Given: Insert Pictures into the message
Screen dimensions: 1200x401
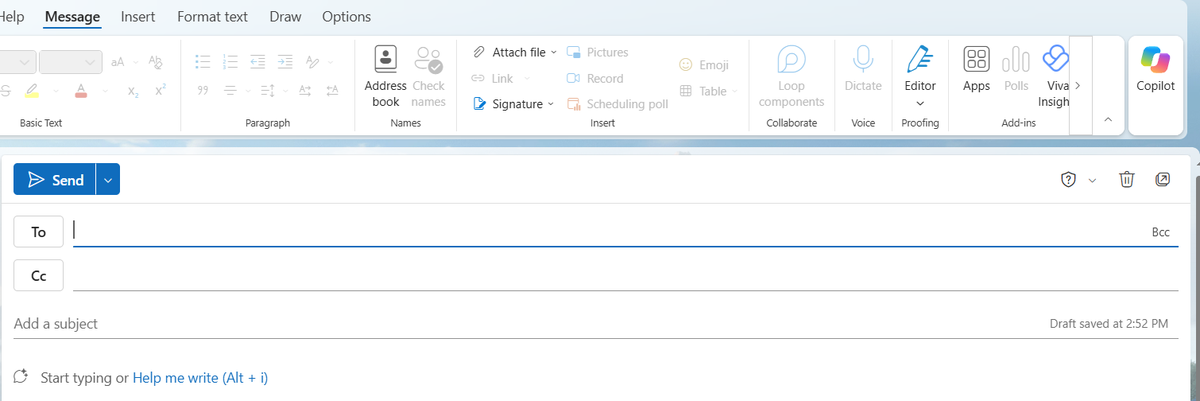Looking at the screenshot, I should click(x=598, y=52).
